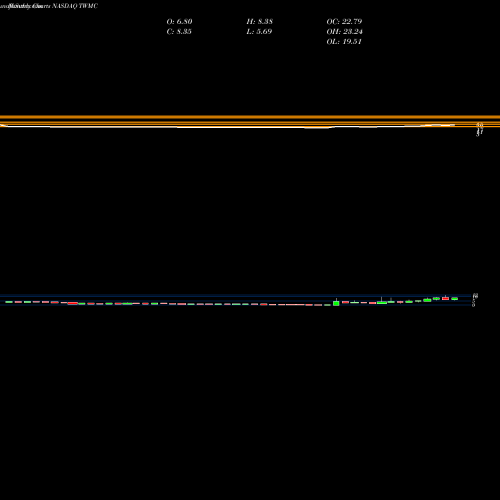The width and height of the screenshot is (500, 500).
Task: Click the OH: 23.24 reading
Action: tap(345, 31)
